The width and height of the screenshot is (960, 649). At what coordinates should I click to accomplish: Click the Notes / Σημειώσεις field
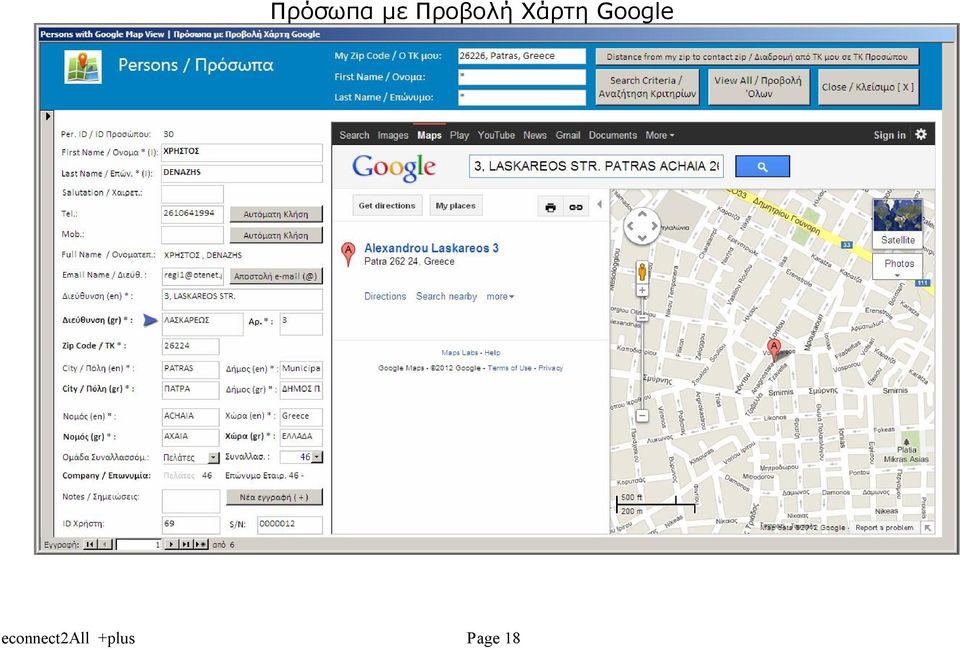[190, 501]
